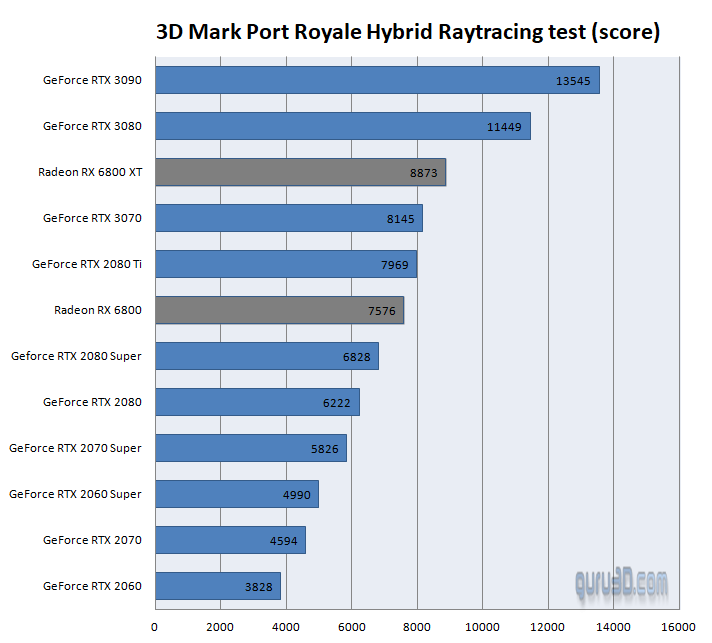Click the guru3D.com watermark
712x643 pixels.
[620, 582]
